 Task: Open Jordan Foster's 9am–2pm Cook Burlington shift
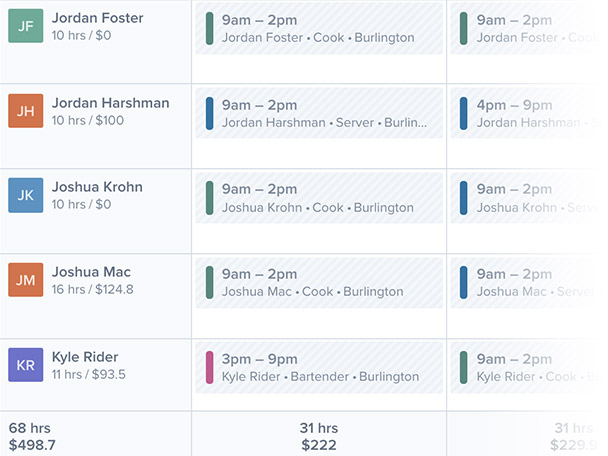pos(319,29)
